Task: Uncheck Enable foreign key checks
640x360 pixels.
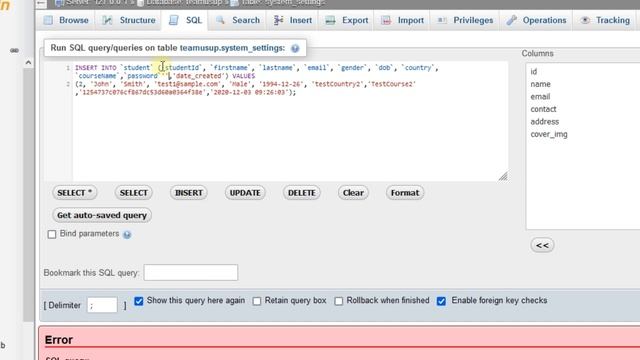Action: [x=441, y=301]
